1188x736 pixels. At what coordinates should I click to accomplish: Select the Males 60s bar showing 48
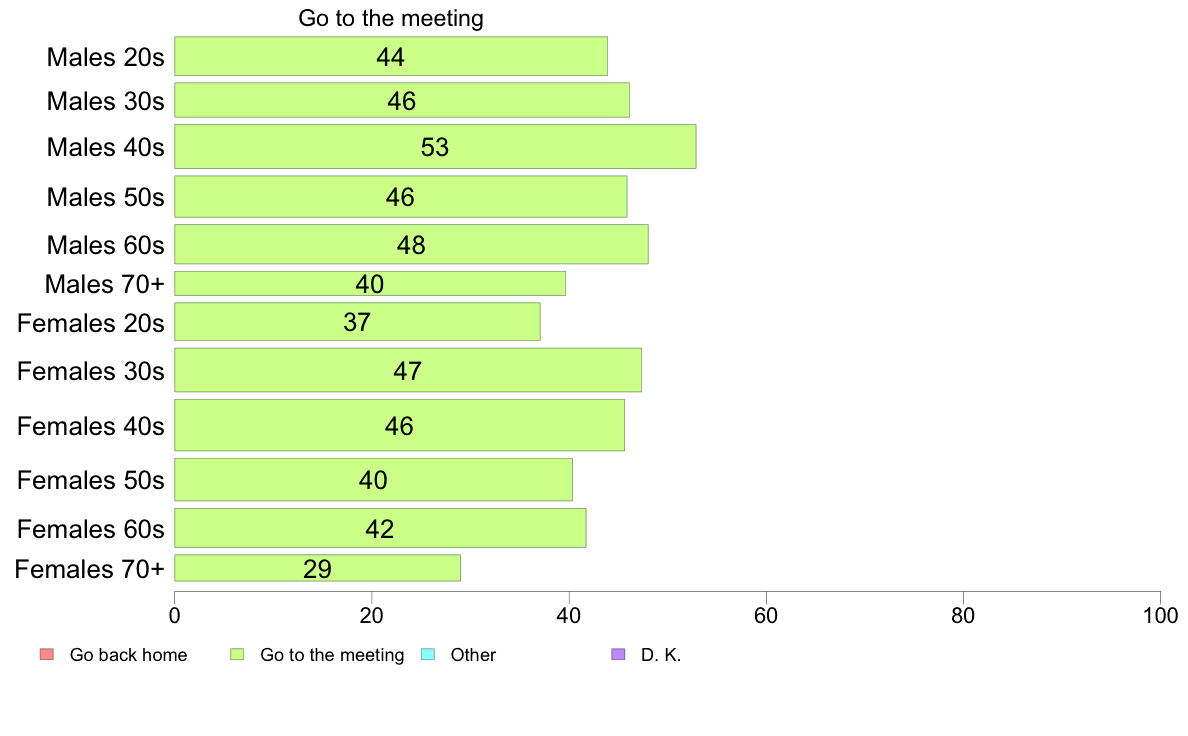411,244
